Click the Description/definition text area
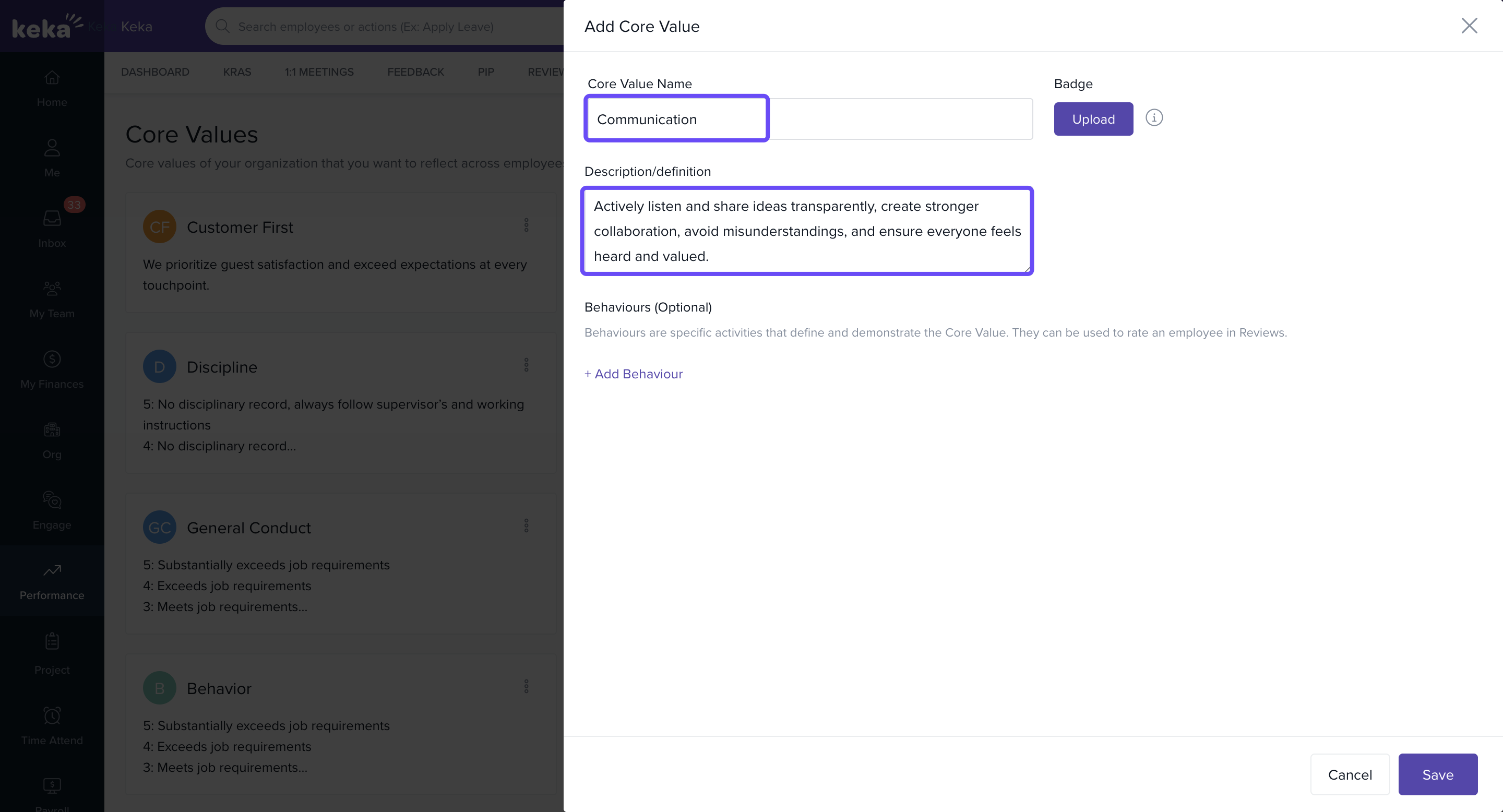 [x=807, y=231]
